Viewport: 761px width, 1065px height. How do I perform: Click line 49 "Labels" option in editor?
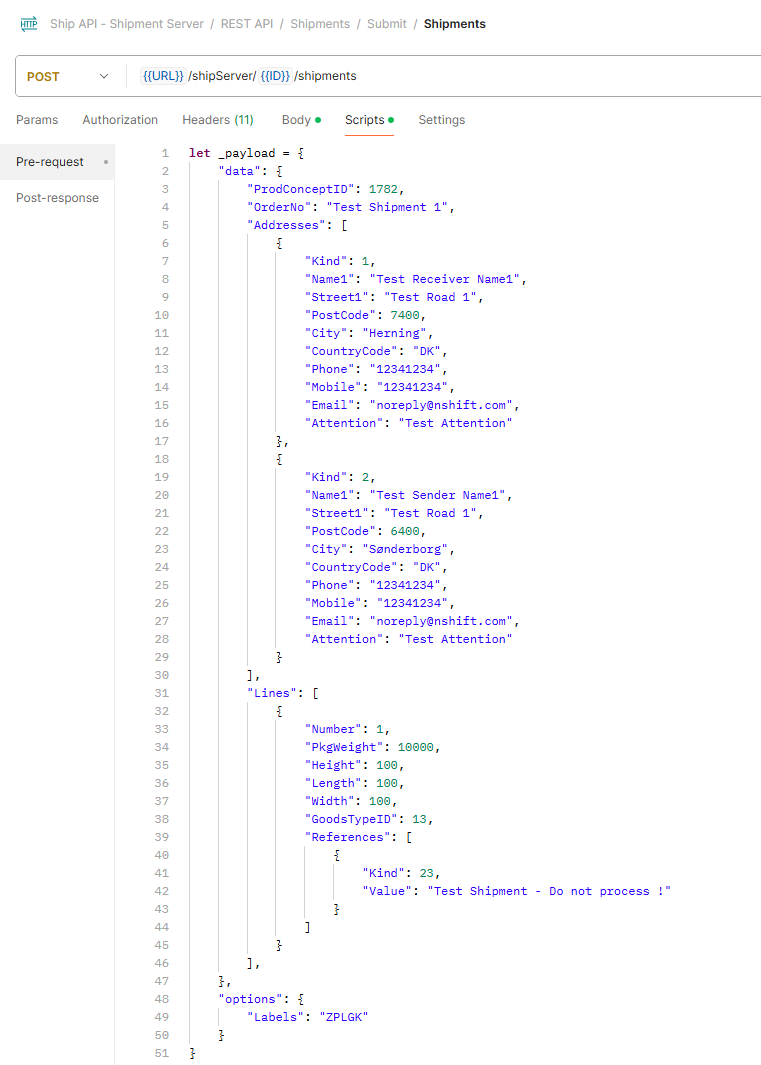tap(279, 1017)
